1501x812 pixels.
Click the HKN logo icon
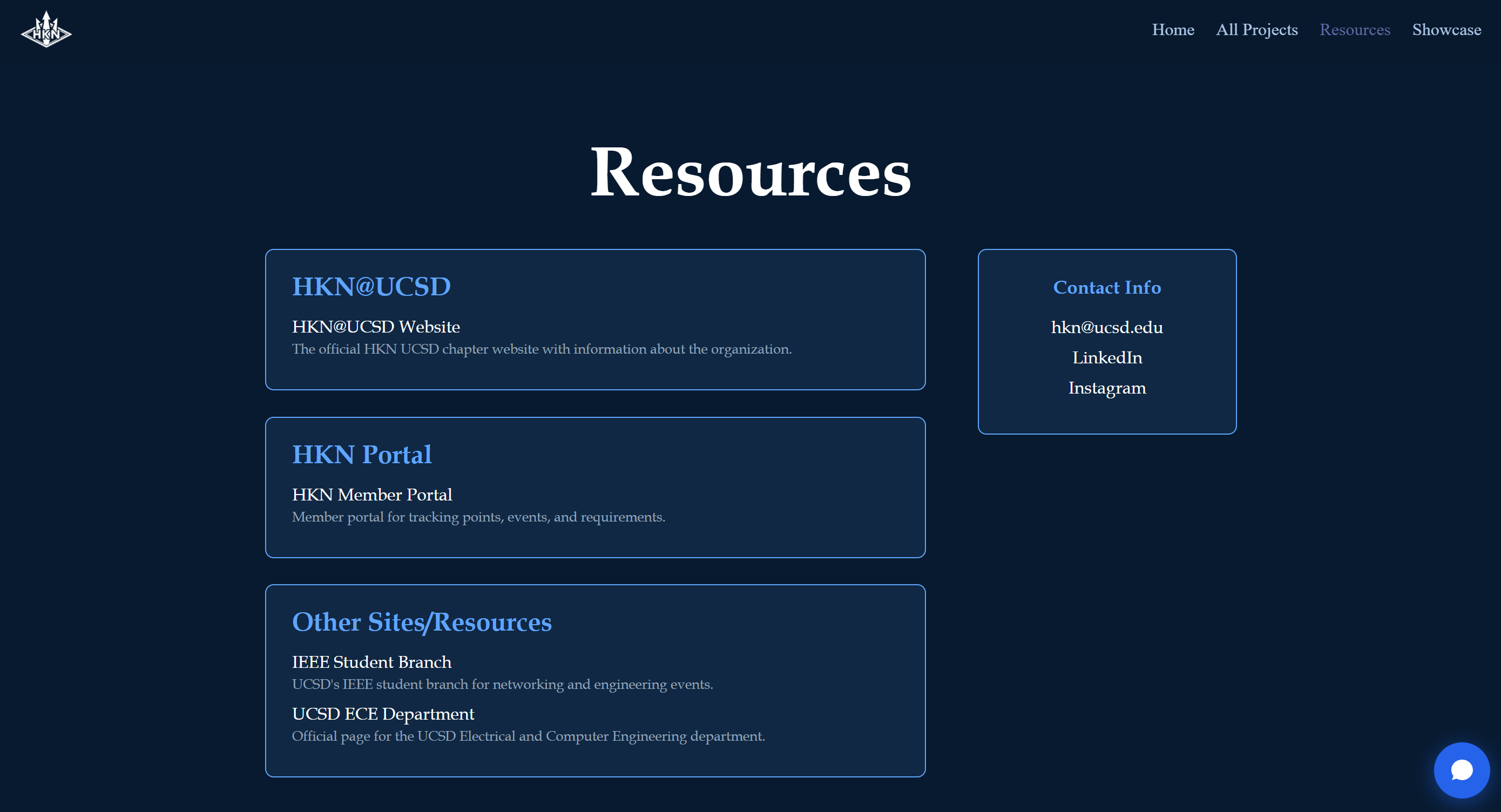tap(46, 30)
